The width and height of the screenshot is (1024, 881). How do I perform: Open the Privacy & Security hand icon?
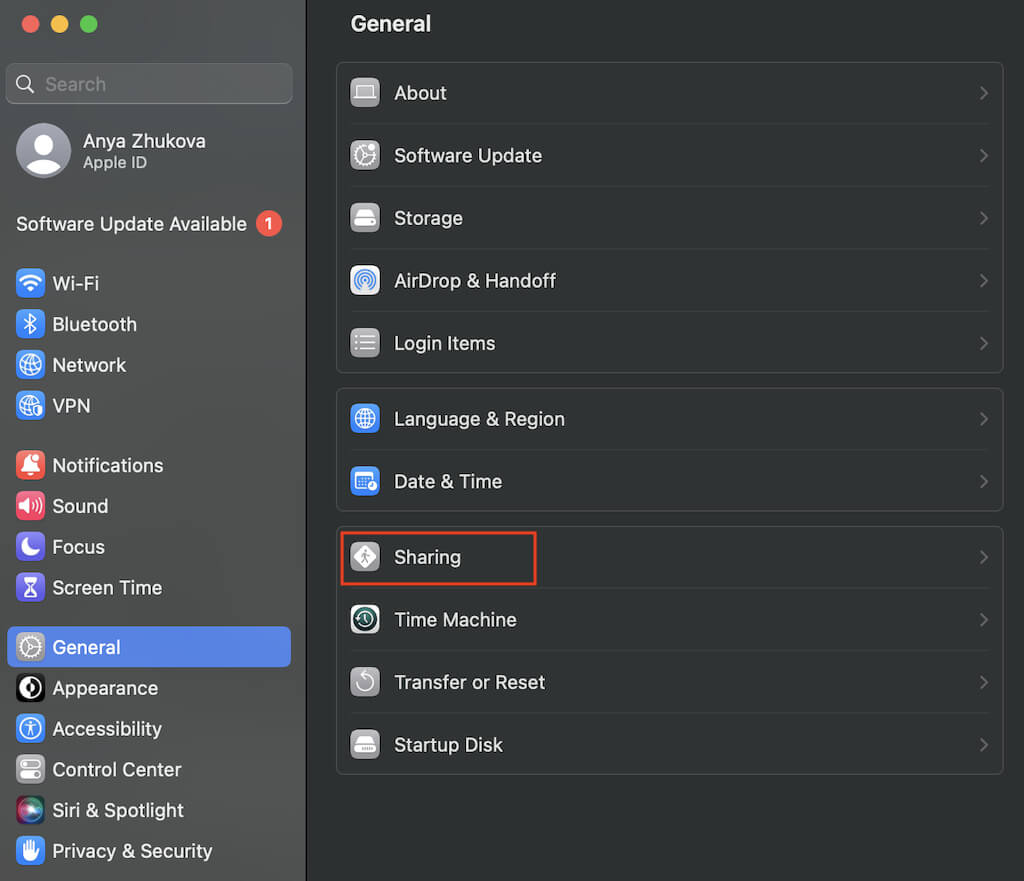point(30,850)
